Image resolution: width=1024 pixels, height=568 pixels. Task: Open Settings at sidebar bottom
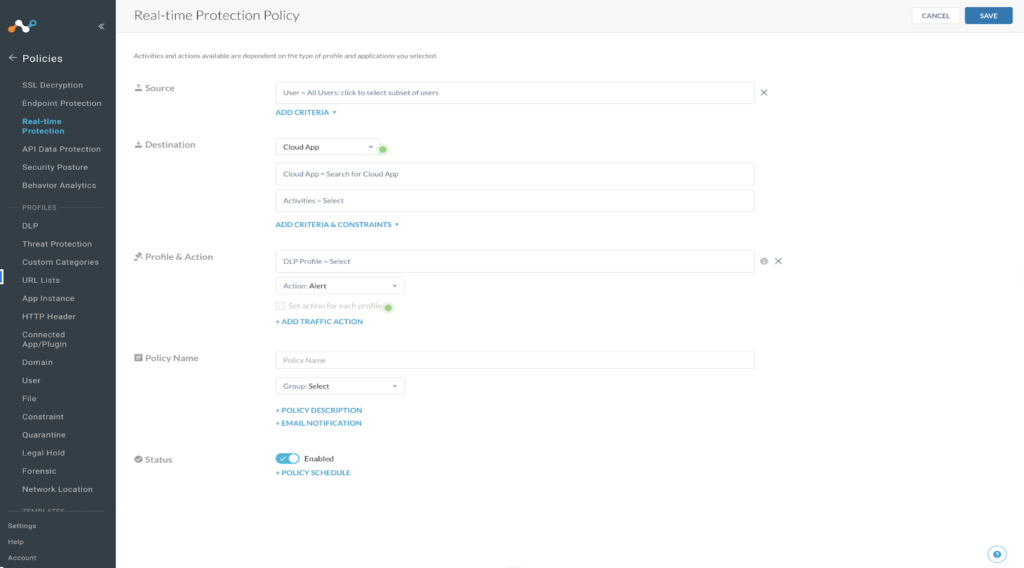tap(22, 526)
